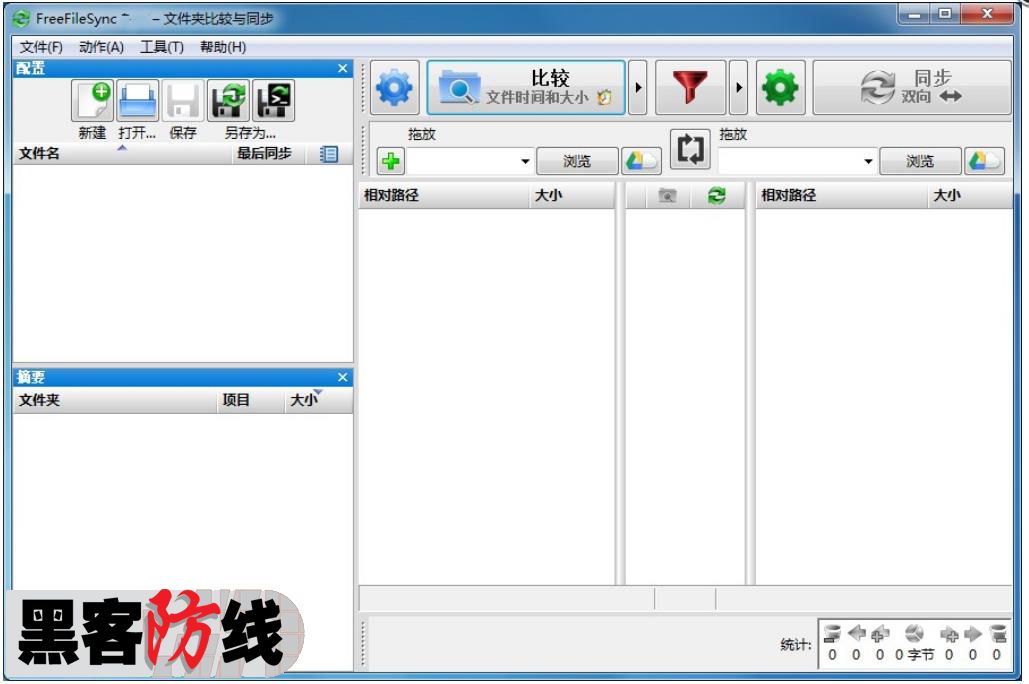
Task: Click FreeFileSync title bar app icon
Action: pyautogui.click(x=22, y=18)
